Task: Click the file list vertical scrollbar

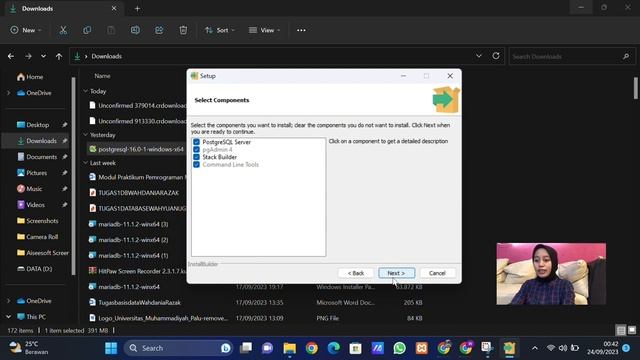Action: point(636,88)
